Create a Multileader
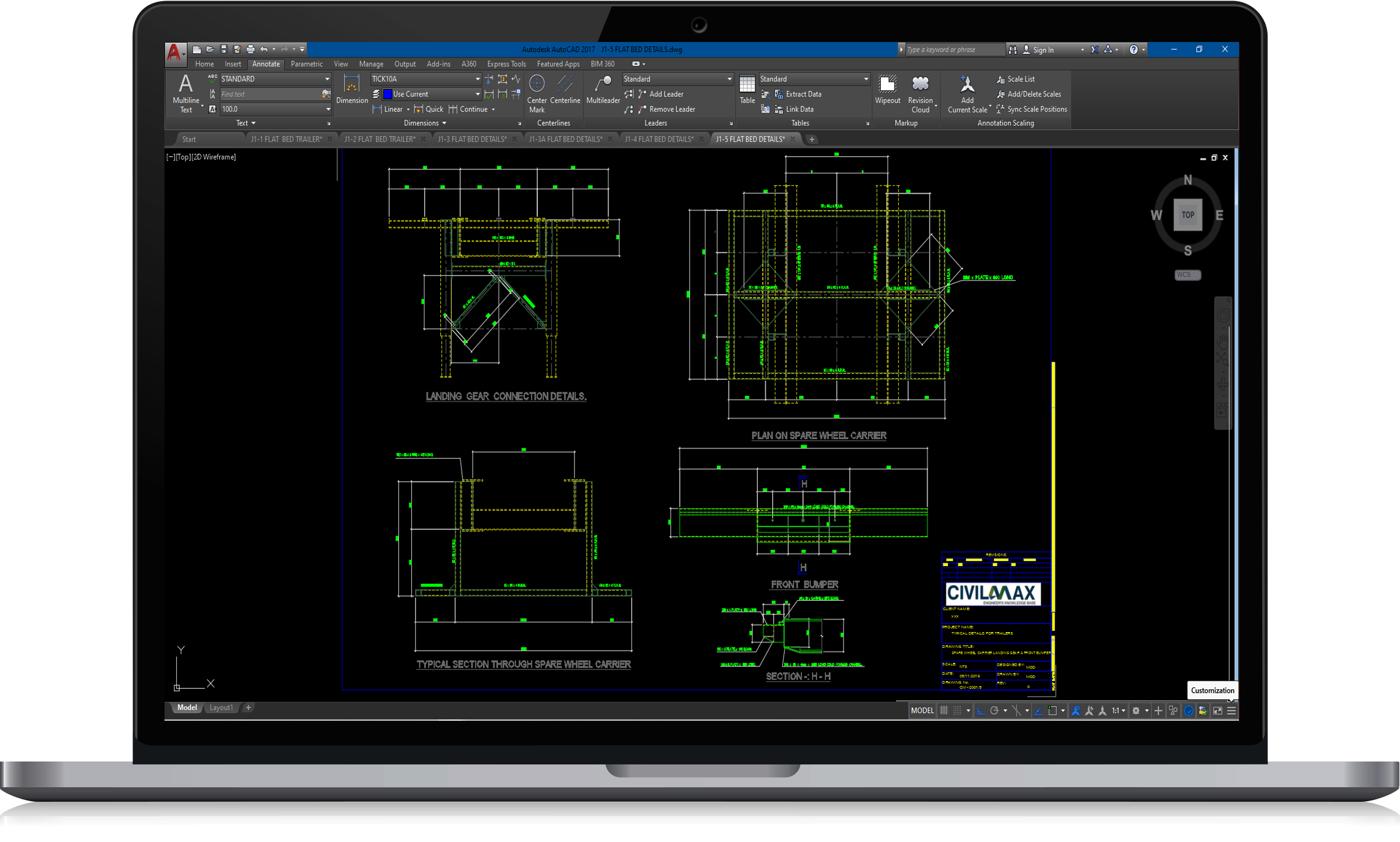This screenshot has width=1400, height=842. [603, 89]
